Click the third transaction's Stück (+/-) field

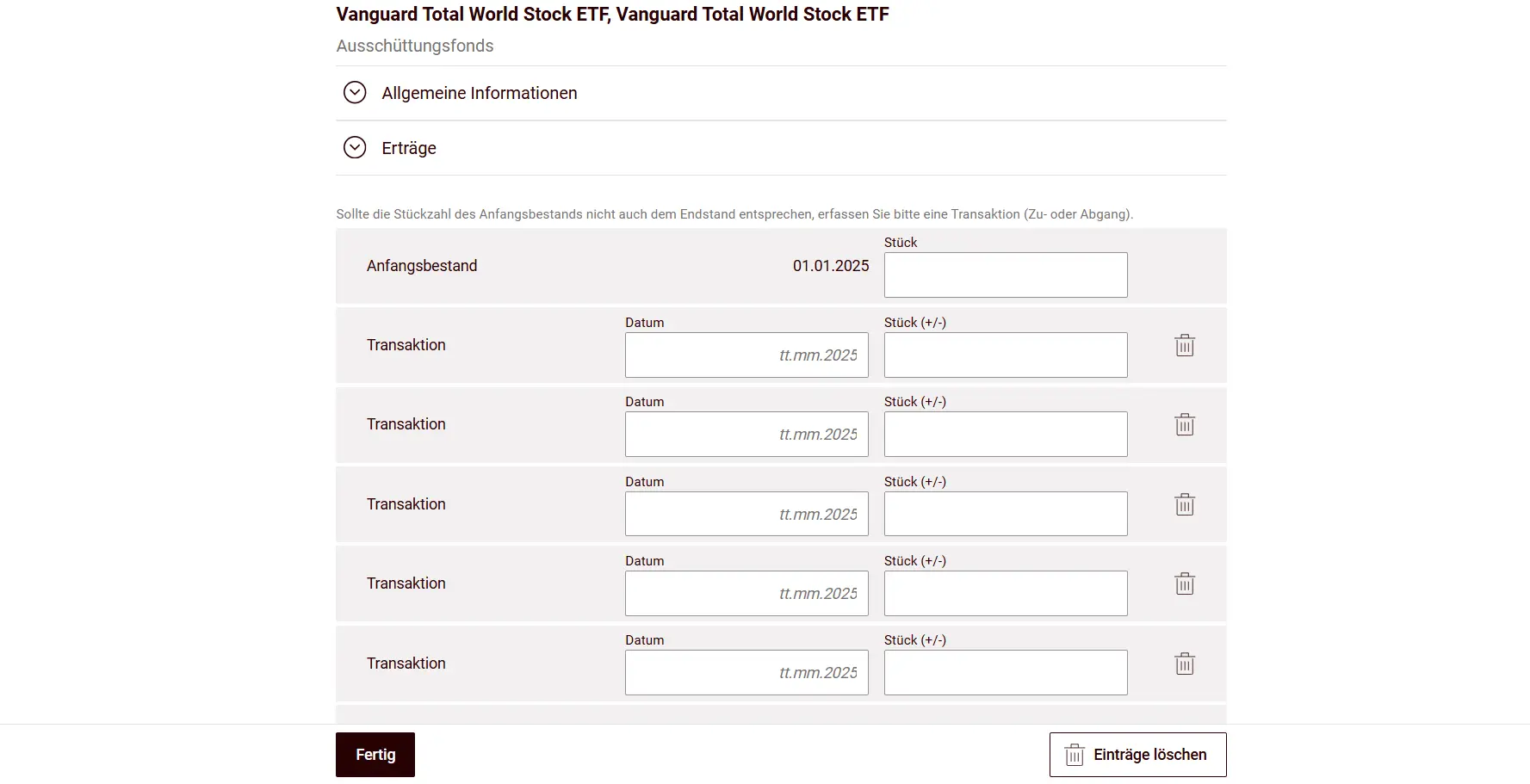(1005, 514)
